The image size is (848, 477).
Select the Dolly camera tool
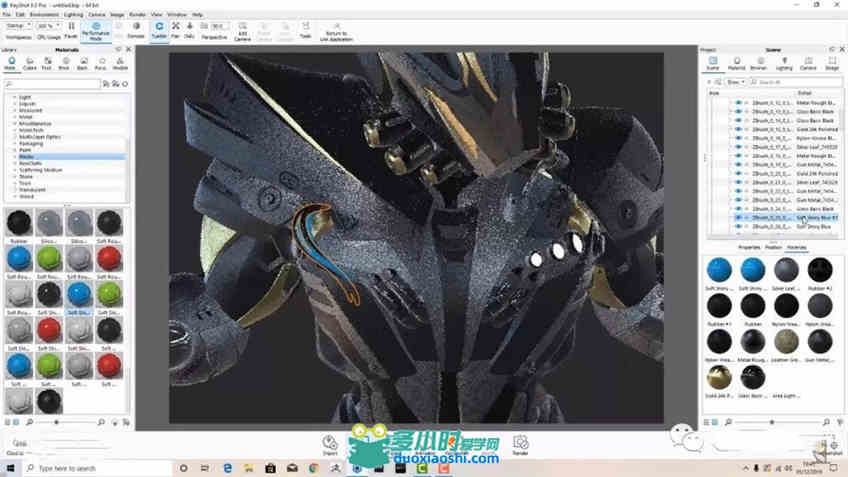click(x=189, y=30)
